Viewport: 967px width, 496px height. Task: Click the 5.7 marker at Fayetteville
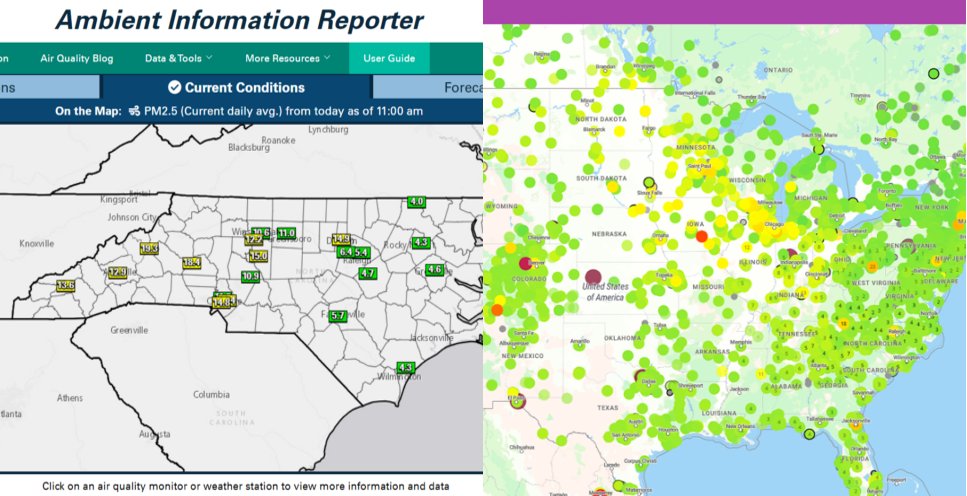point(338,315)
